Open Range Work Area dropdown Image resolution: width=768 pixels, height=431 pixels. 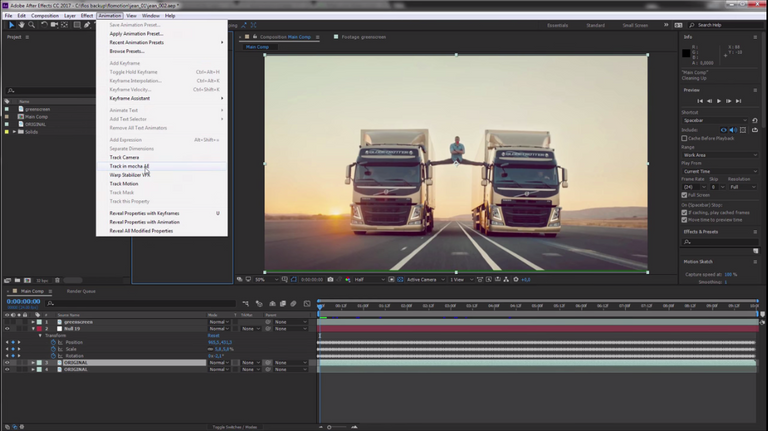[x=720, y=155]
